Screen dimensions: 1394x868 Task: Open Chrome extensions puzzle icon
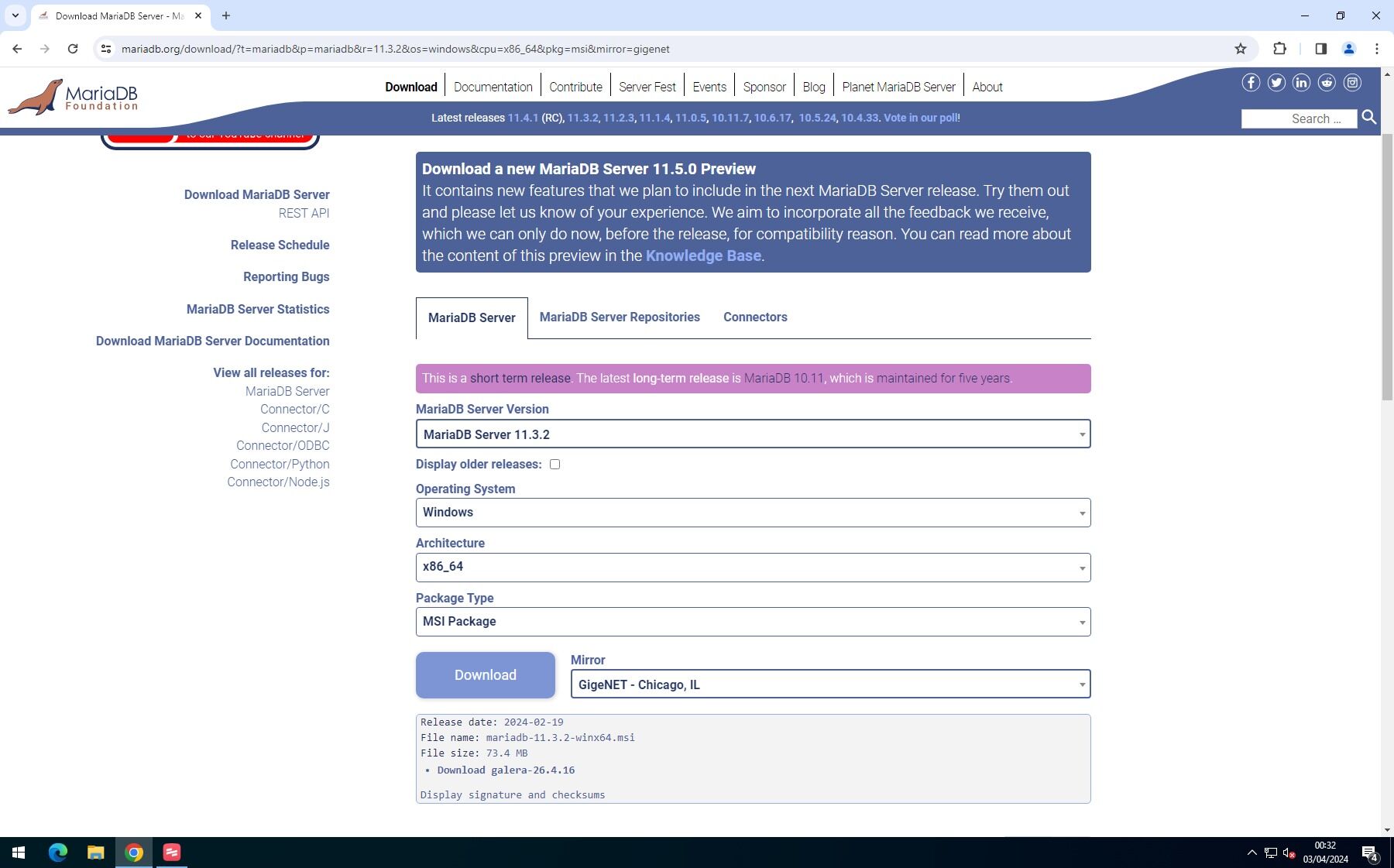(x=1279, y=49)
